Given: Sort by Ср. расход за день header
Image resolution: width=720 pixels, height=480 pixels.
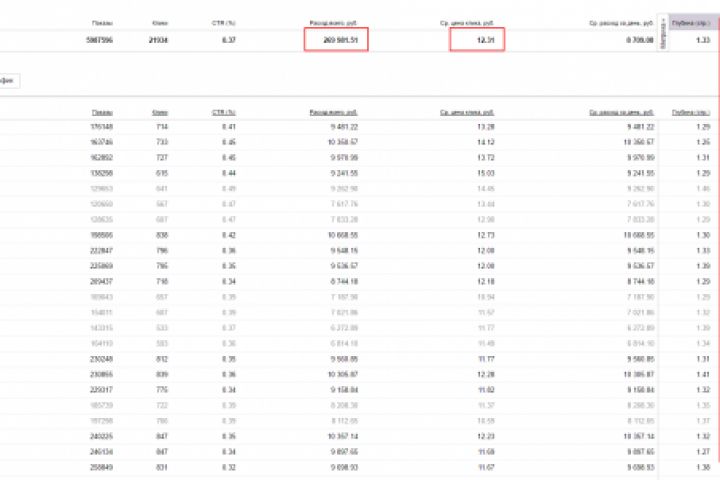Looking at the screenshot, I should tap(621, 112).
